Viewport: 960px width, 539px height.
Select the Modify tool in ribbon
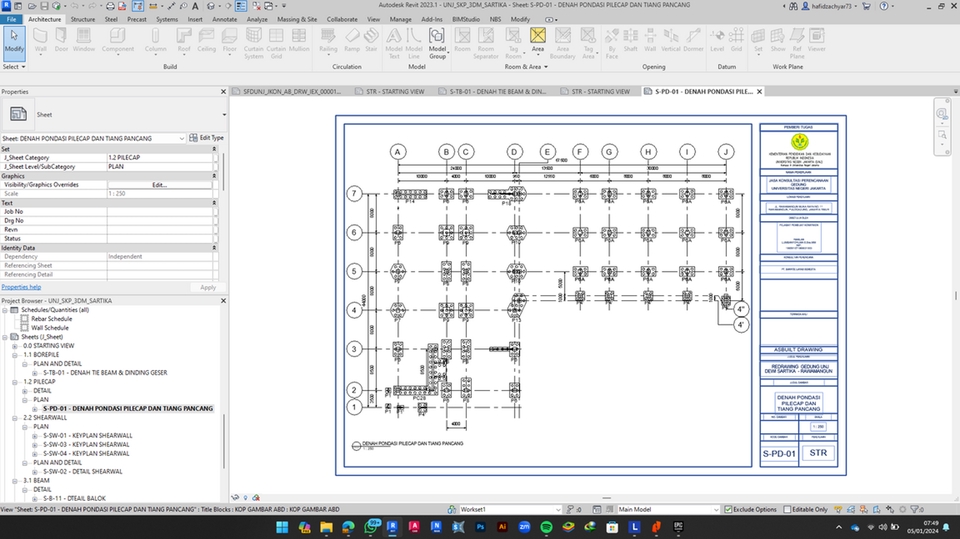tap(14, 42)
